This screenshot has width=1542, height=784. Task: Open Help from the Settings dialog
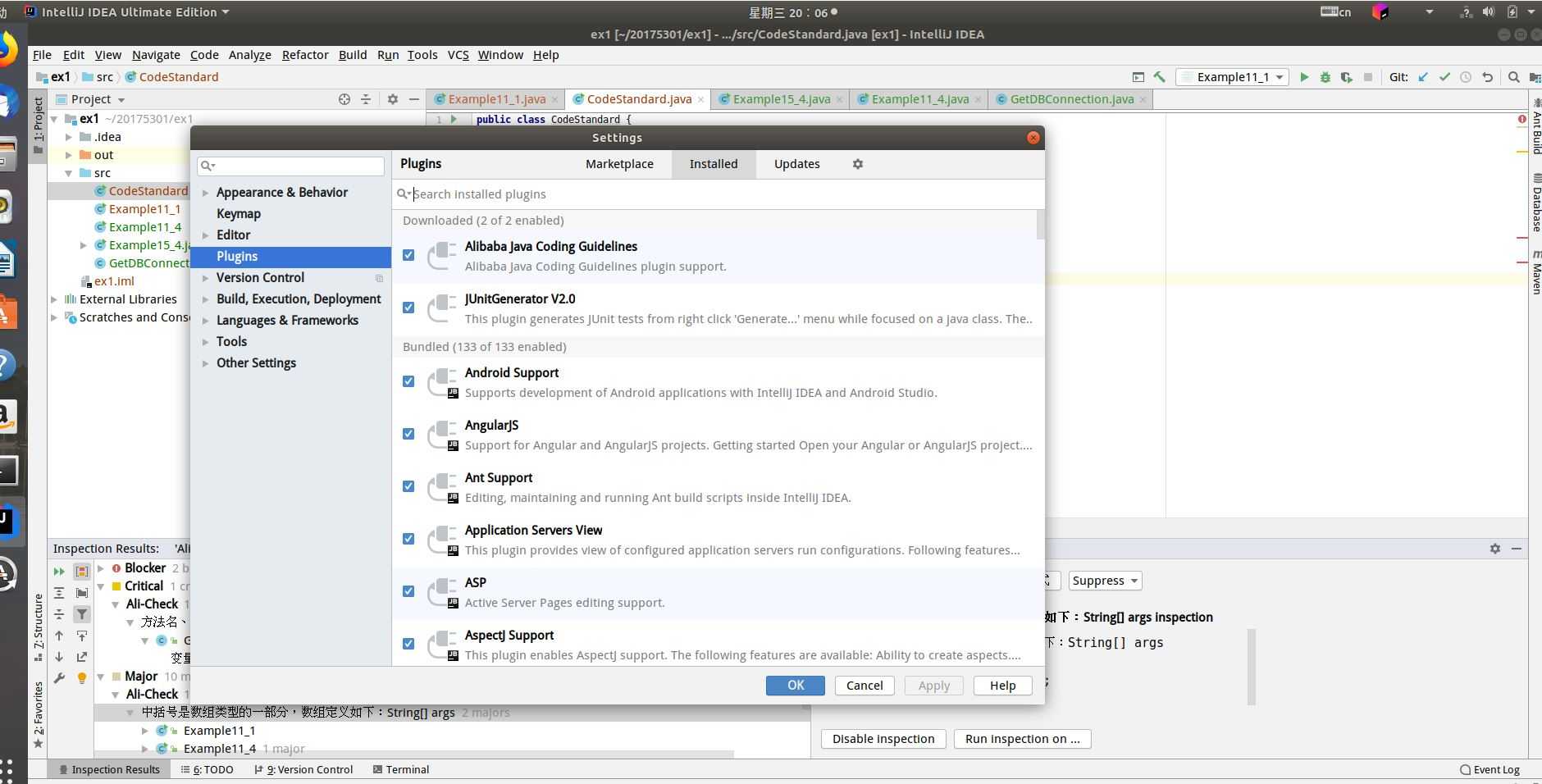(1002, 686)
